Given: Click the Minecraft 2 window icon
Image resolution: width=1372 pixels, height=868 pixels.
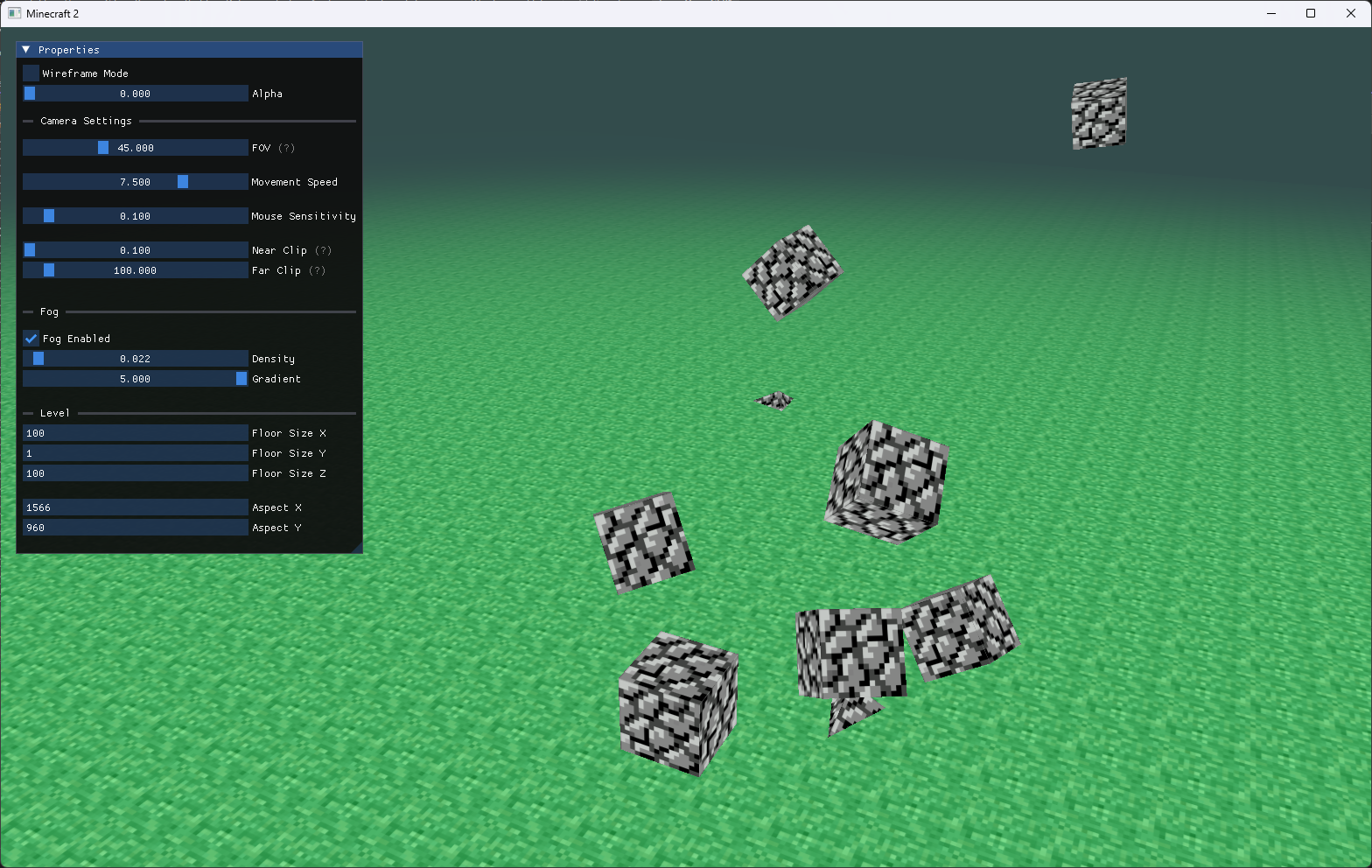Looking at the screenshot, I should coord(15,13).
